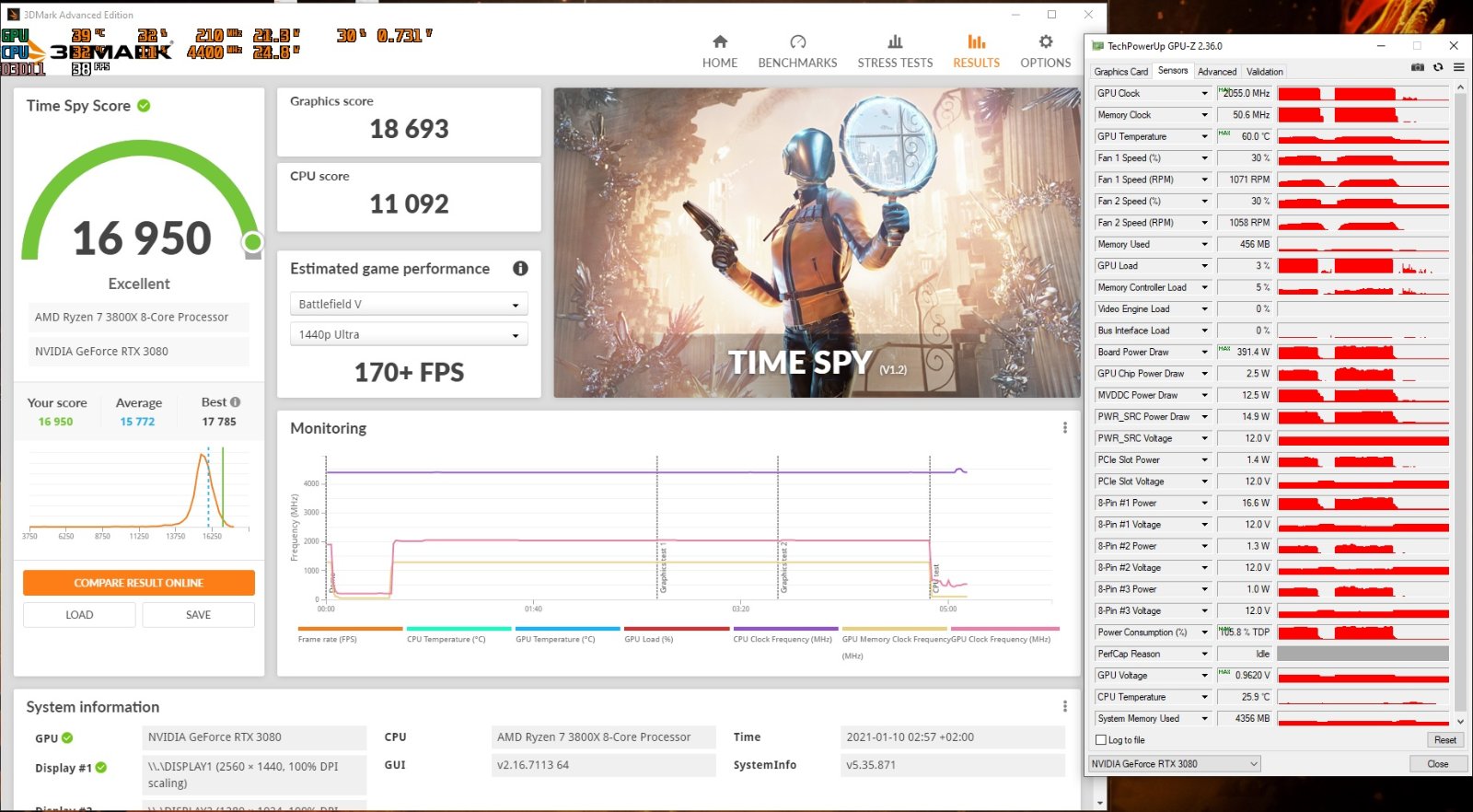Click the info icon next to Best score

pyautogui.click(x=236, y=402)
